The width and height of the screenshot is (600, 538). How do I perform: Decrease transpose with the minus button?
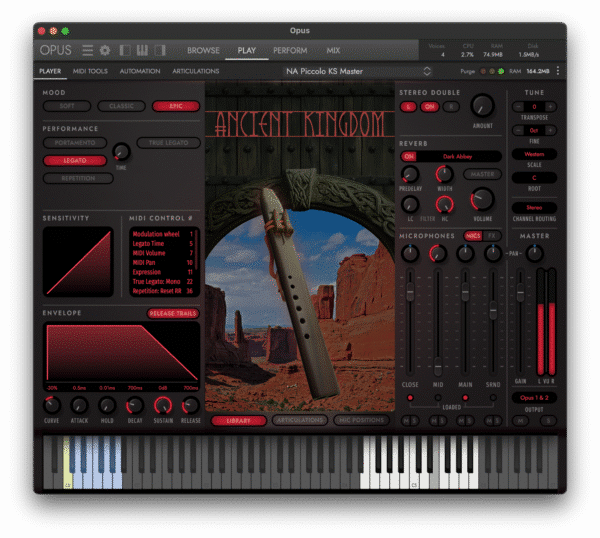point(518,107)
